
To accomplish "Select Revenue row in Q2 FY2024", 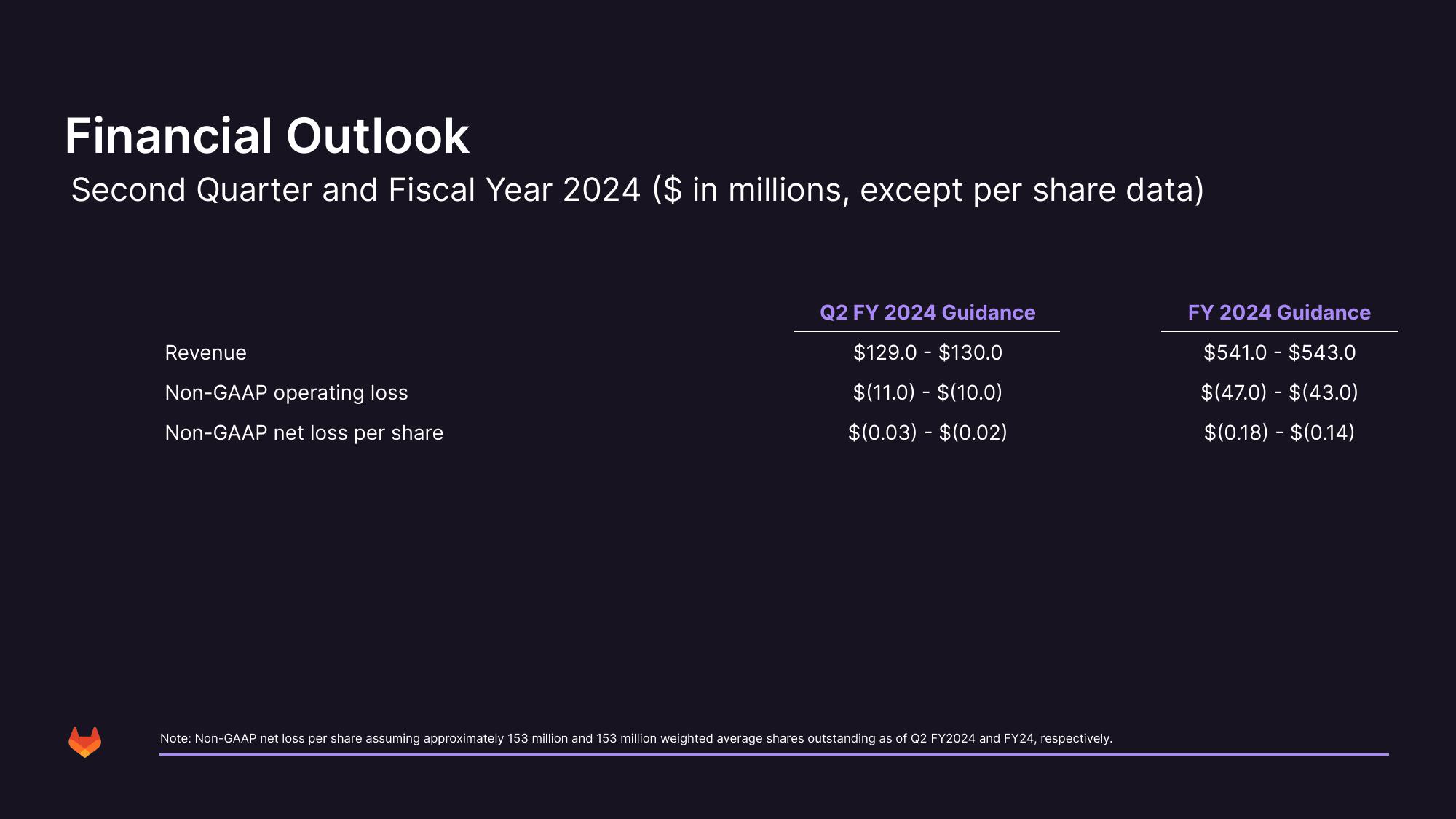I will (927, 352).
